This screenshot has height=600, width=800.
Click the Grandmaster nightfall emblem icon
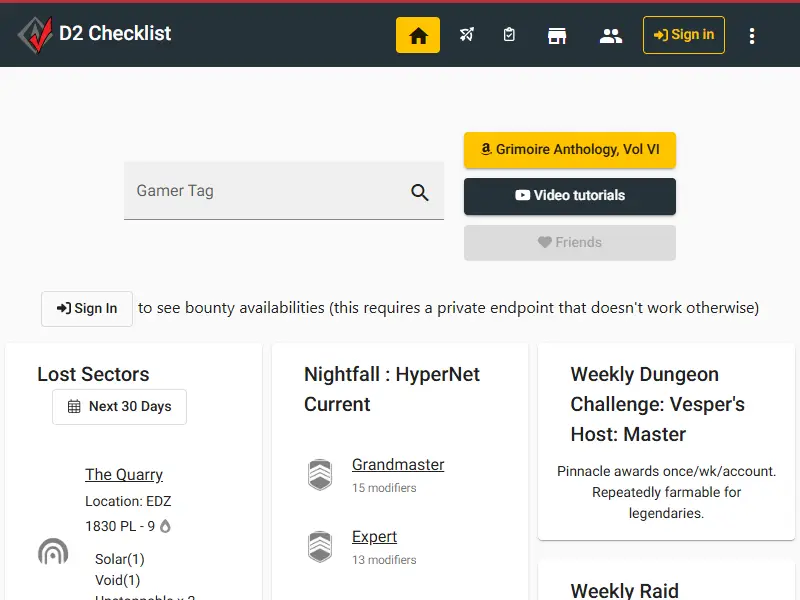coord(320,474)
